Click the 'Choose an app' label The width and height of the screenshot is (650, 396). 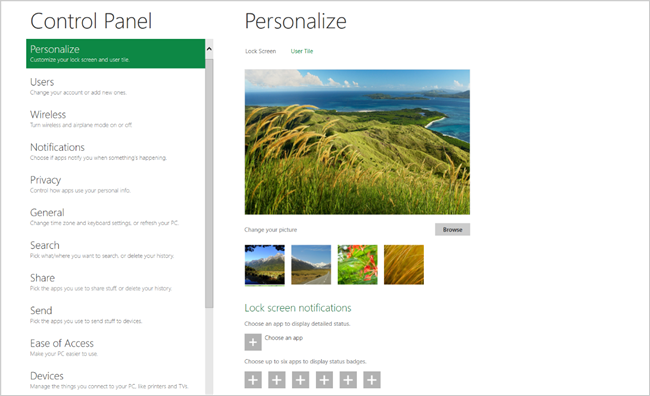point(284,338)
